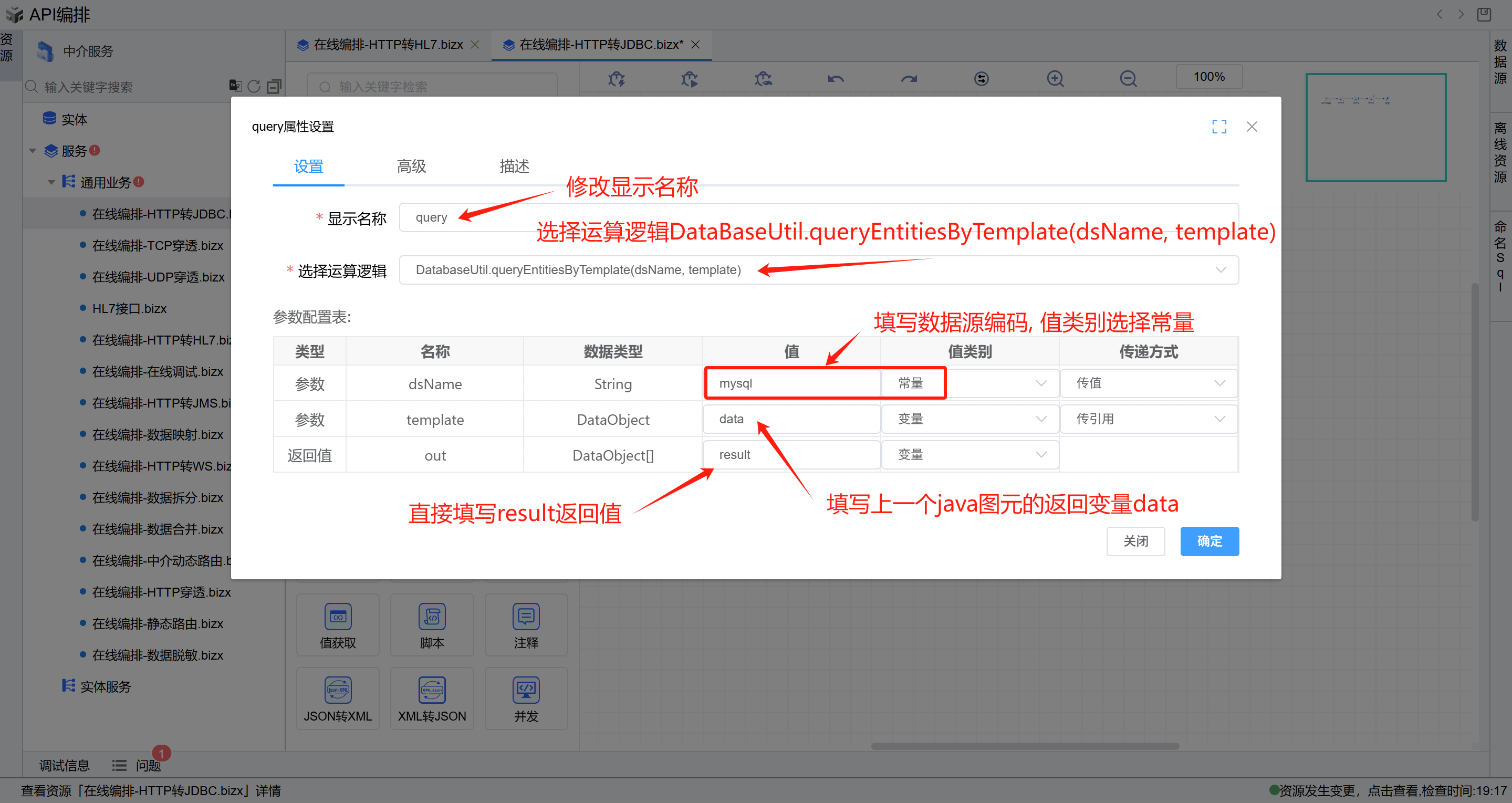Select the JSON转XML component icon

point(338,690)
